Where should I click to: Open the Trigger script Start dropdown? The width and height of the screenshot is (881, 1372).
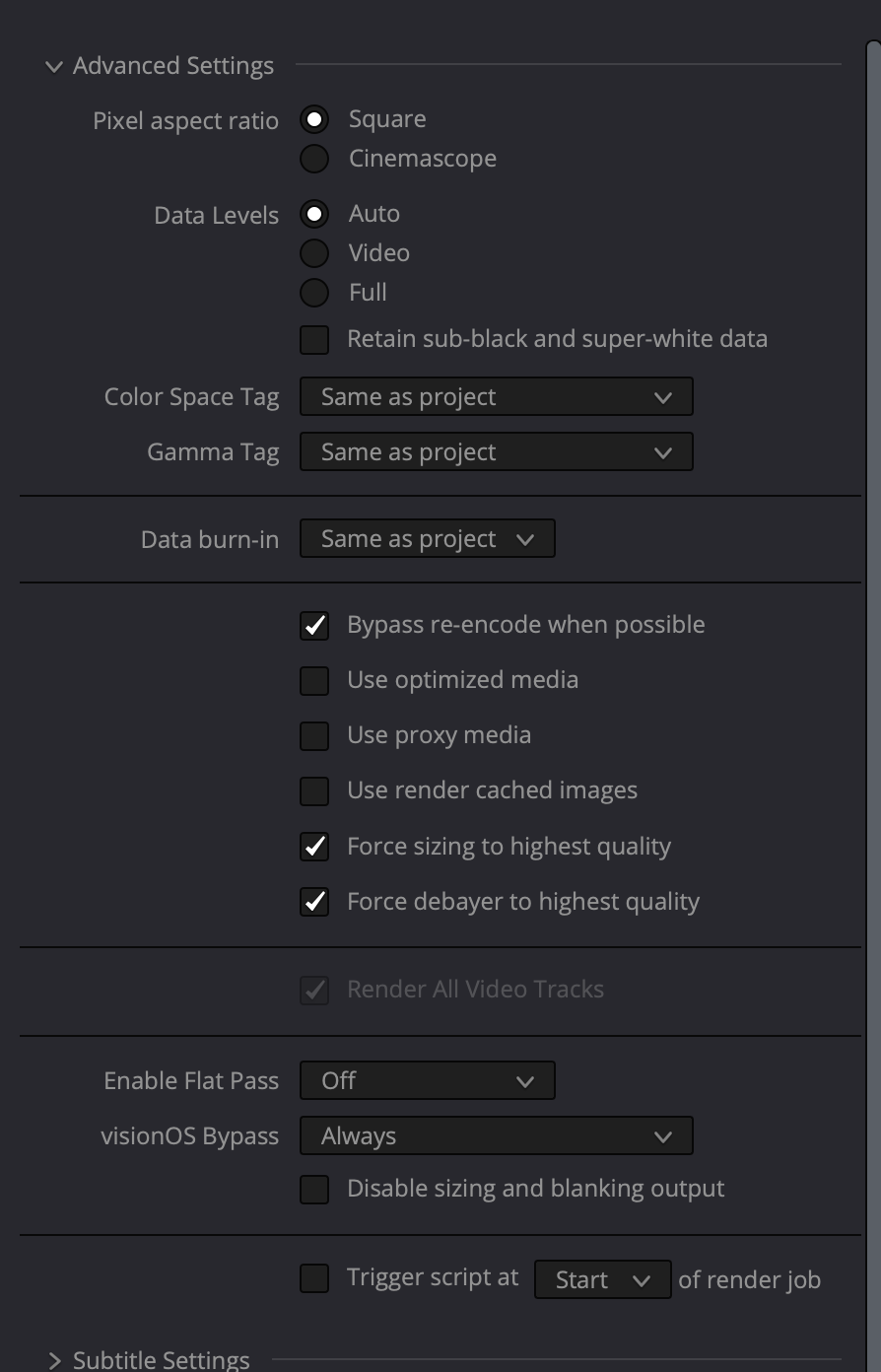tap(602, 1279)
